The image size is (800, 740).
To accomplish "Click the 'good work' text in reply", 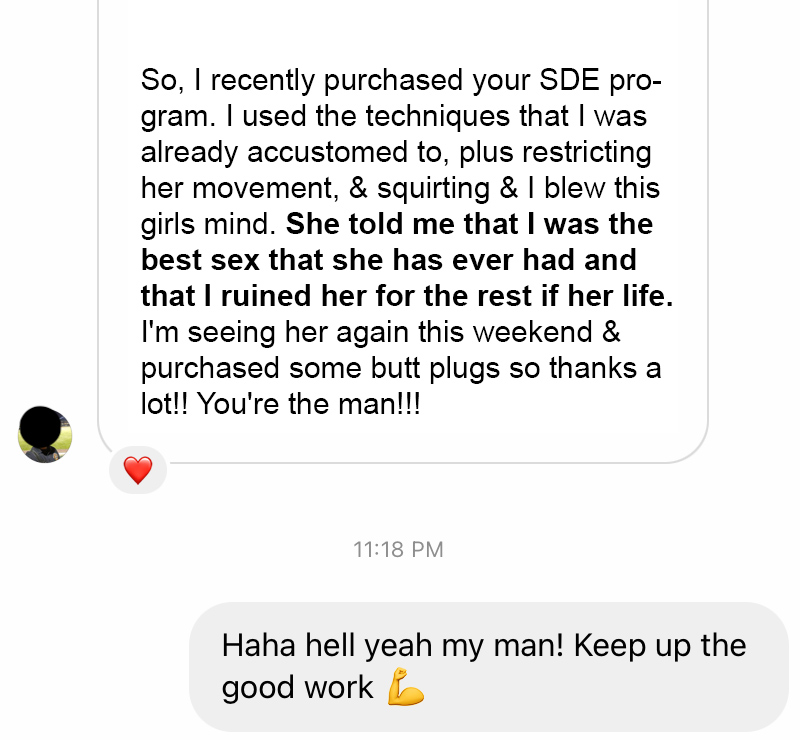I will coord(297,687).
